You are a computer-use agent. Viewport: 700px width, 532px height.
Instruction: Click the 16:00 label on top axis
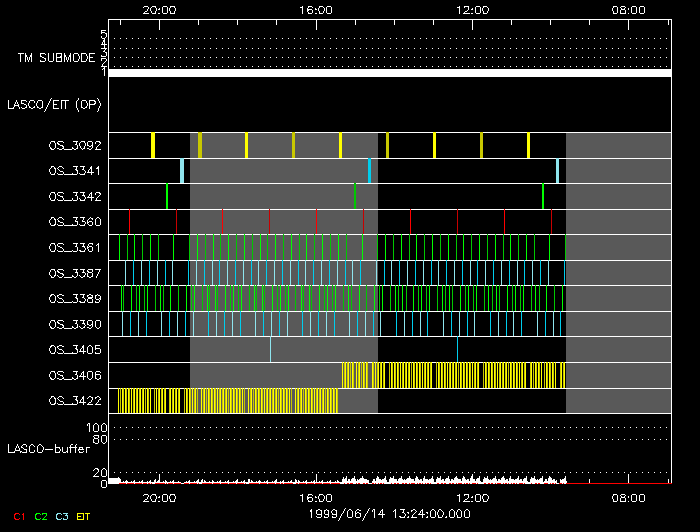(315, 9)
